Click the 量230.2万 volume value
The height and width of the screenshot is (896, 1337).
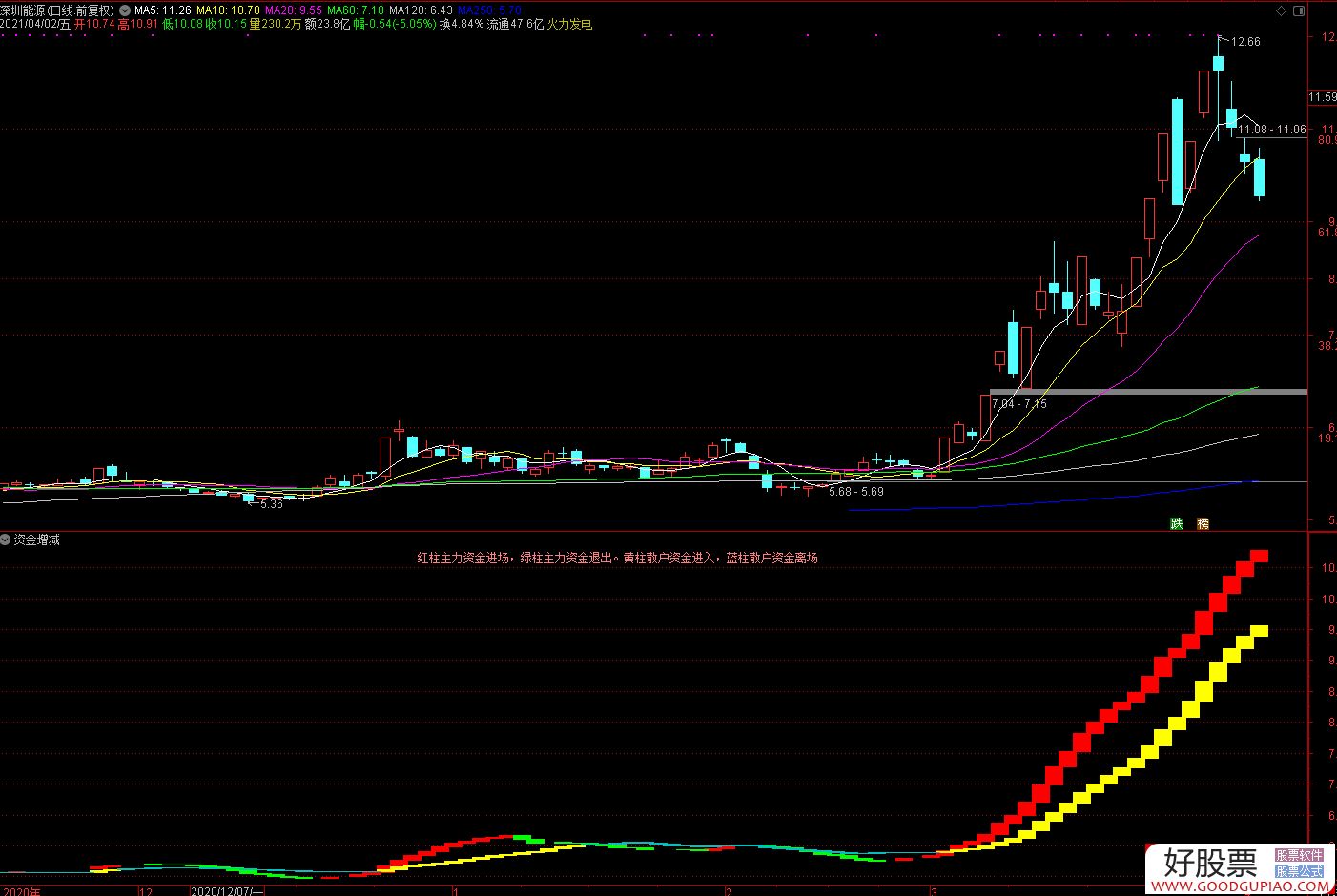pos(276,24)
